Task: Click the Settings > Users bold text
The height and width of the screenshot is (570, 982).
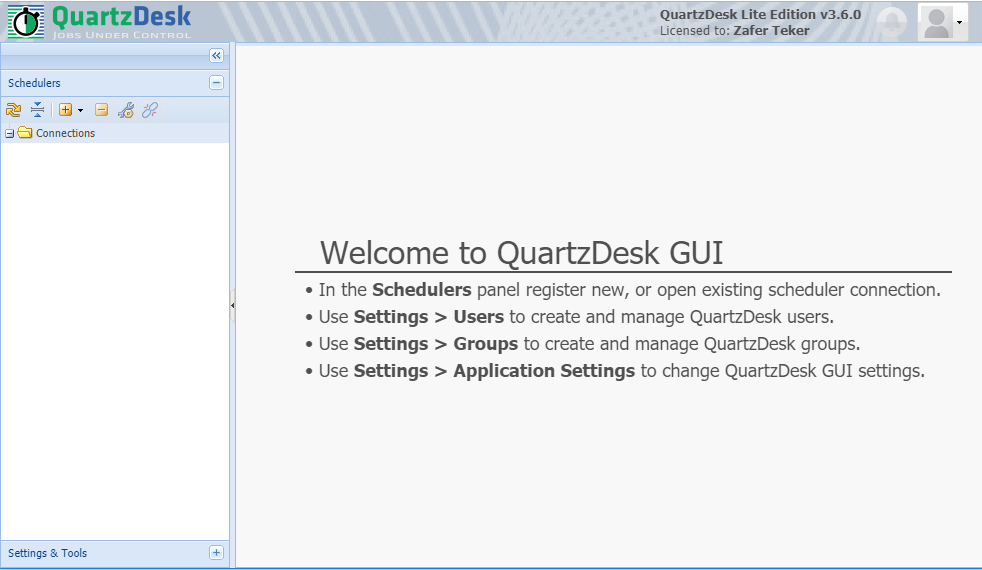Action: pos(428,317)
